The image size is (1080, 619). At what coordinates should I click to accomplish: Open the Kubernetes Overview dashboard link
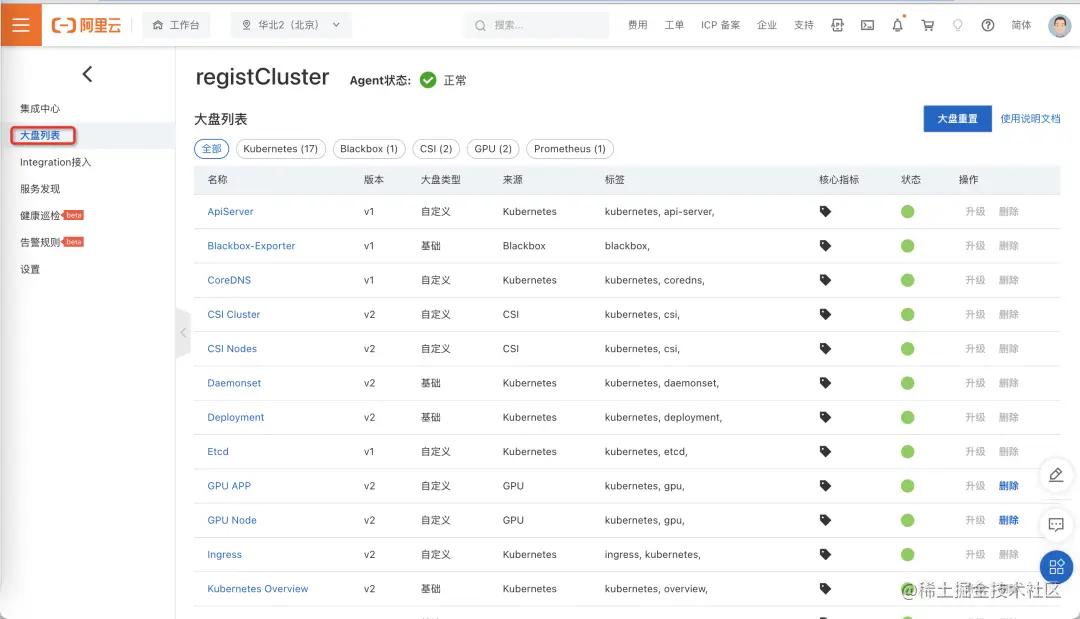tap(258, 589)
